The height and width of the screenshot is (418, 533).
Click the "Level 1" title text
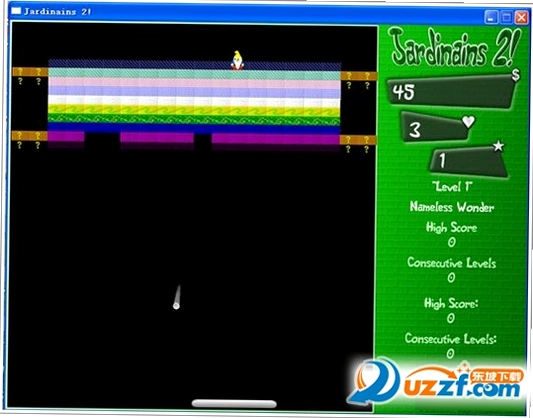click(452, 187)
